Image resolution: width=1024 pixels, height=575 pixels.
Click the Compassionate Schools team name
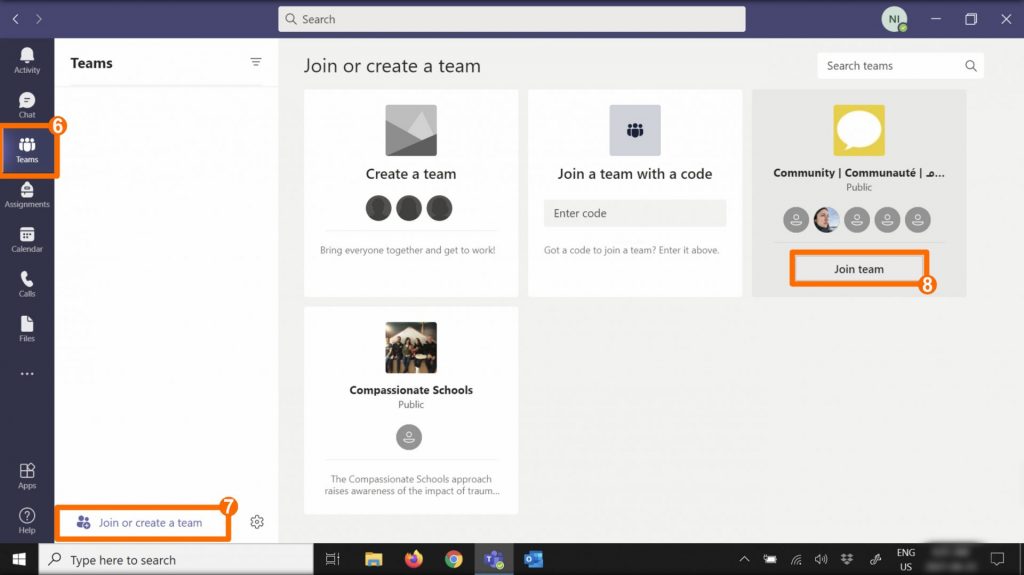pyautogui.click(x=411, y=390)
